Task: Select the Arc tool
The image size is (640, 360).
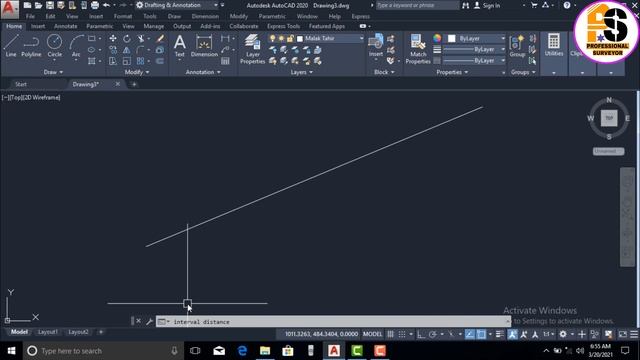Action: [x=76, y=45]
